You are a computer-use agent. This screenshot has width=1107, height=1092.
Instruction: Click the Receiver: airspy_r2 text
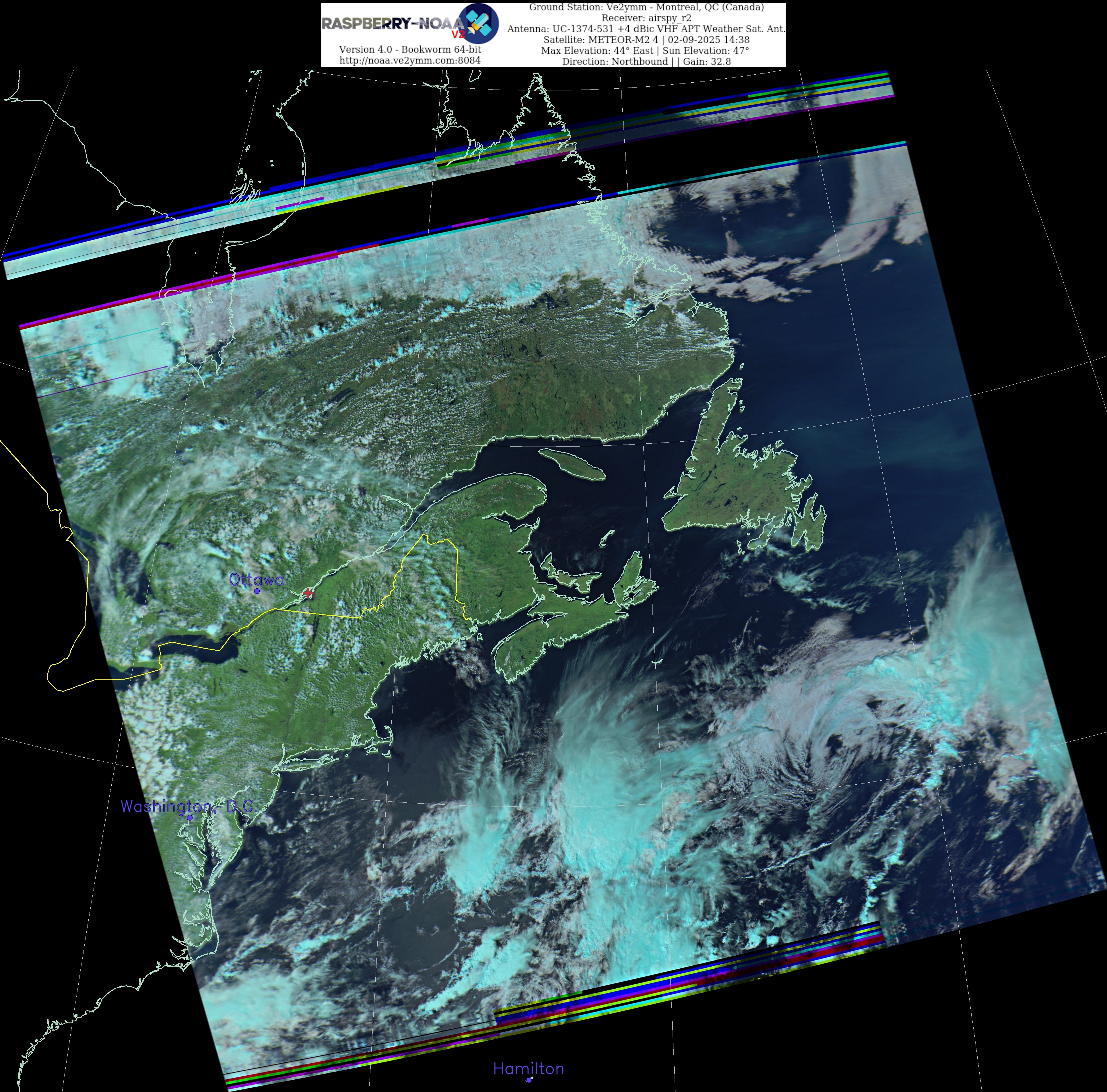(646, 18)
